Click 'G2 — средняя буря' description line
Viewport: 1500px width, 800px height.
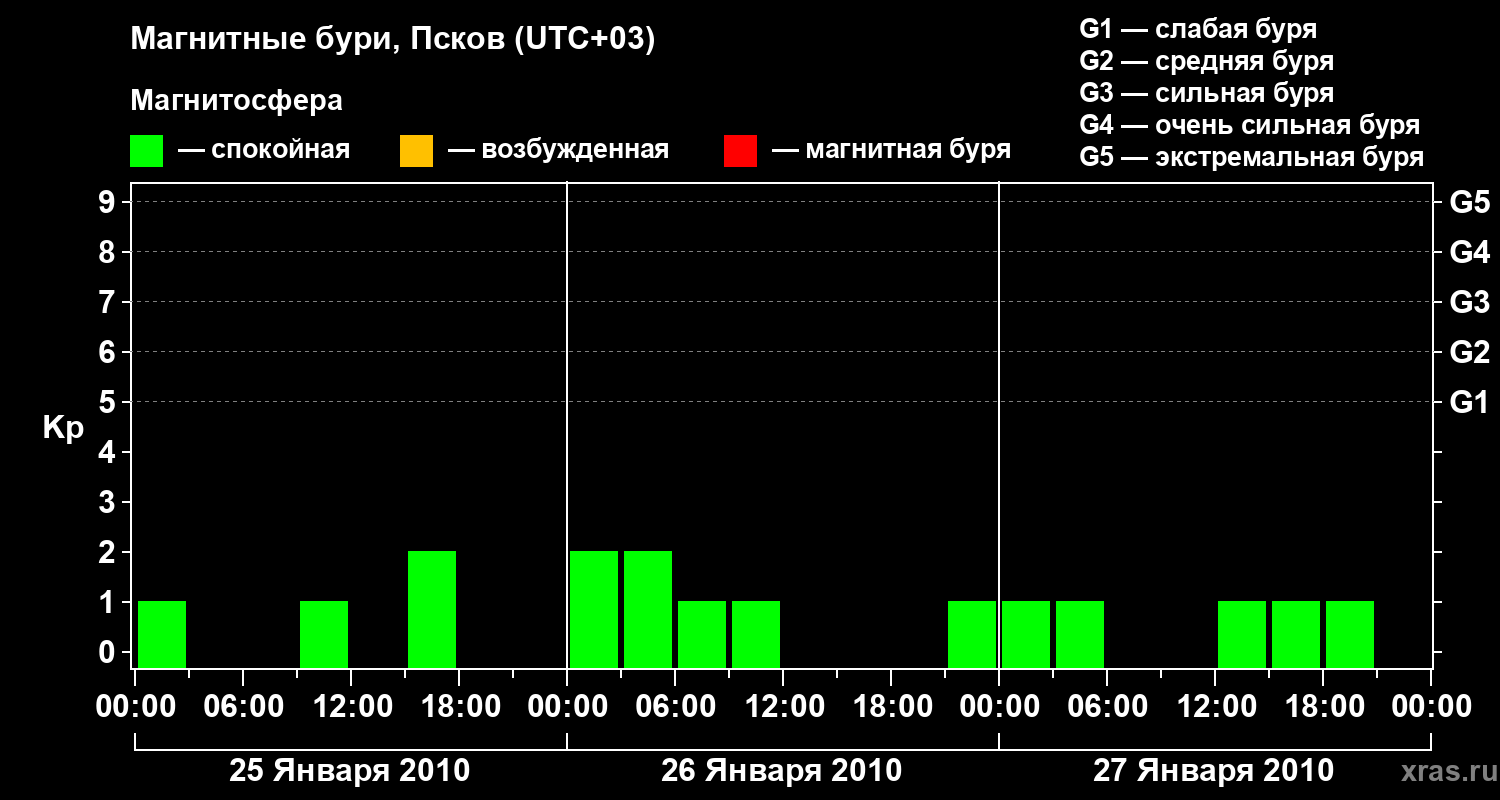click(1206, 61)
